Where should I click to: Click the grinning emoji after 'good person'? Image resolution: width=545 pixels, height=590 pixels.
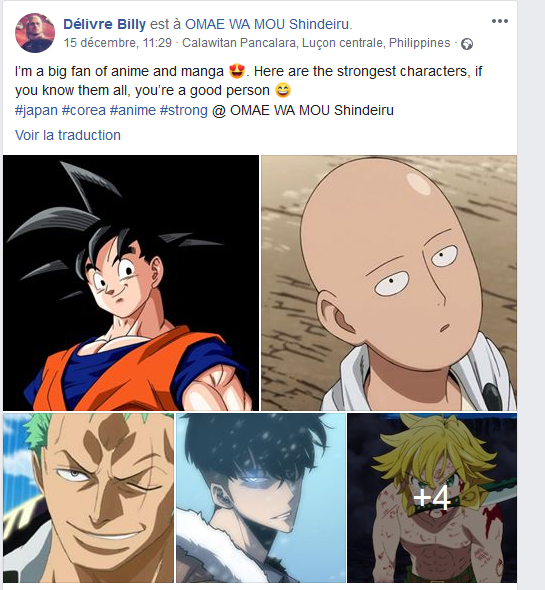pos(283,91)
